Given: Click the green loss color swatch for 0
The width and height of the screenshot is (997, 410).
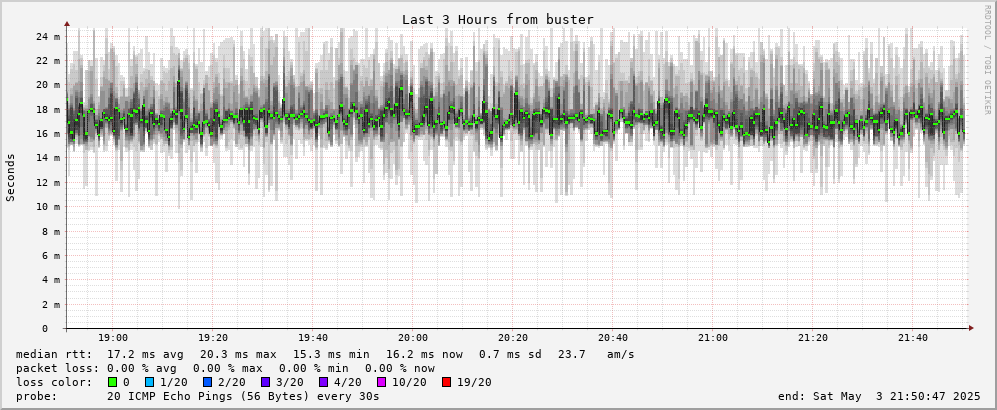Looking at the screenshot, I should (x=112, y=382).
